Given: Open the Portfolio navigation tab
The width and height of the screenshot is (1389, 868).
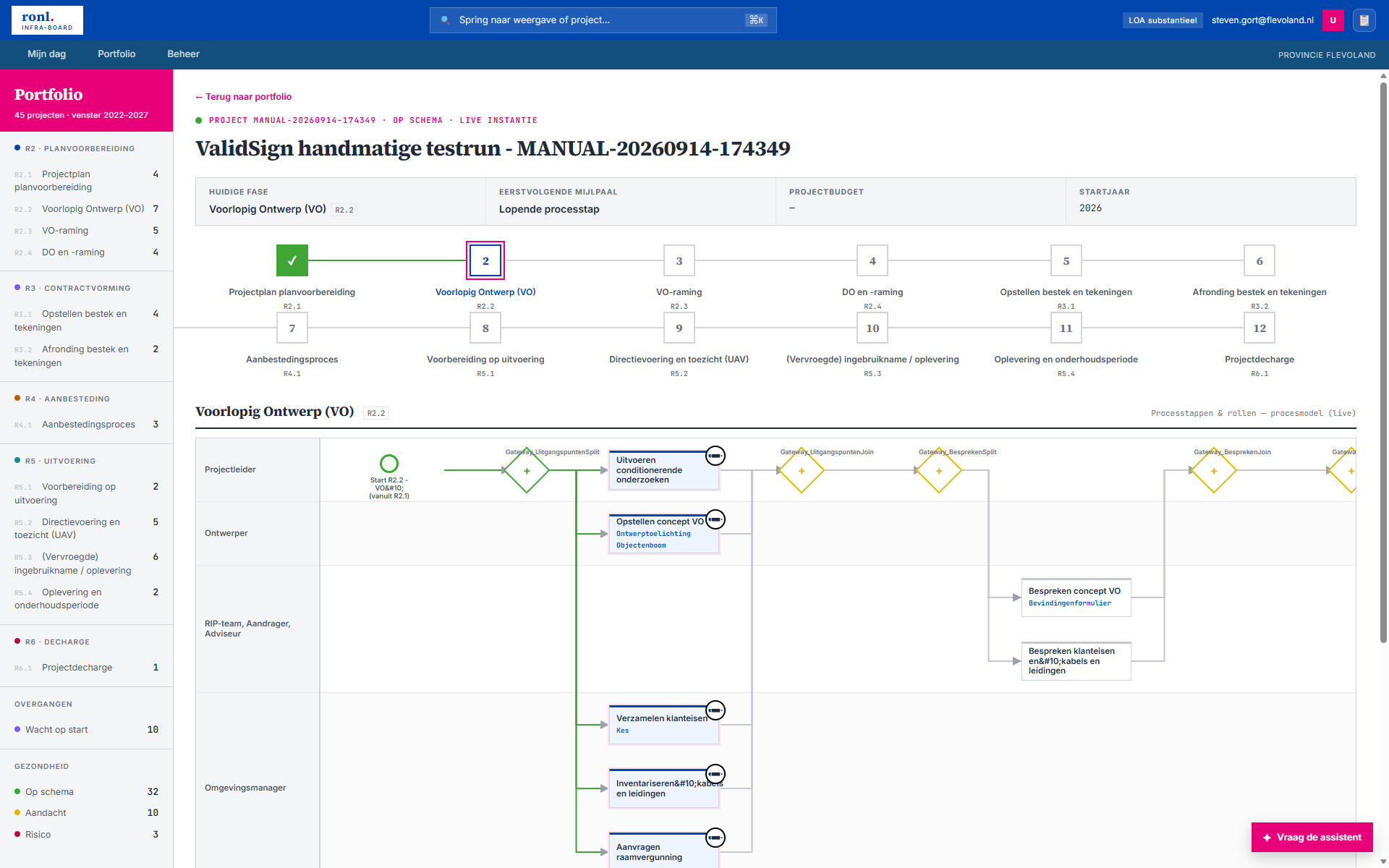Looking at the screenshot, I should (116, 54).
